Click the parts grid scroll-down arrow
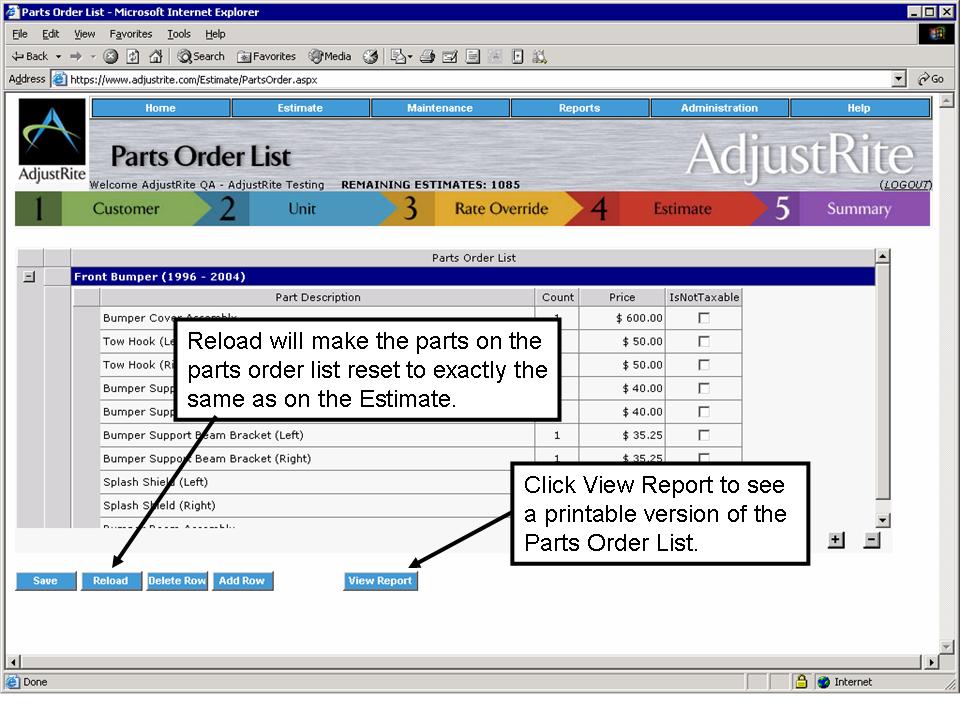 coord(882,520)
